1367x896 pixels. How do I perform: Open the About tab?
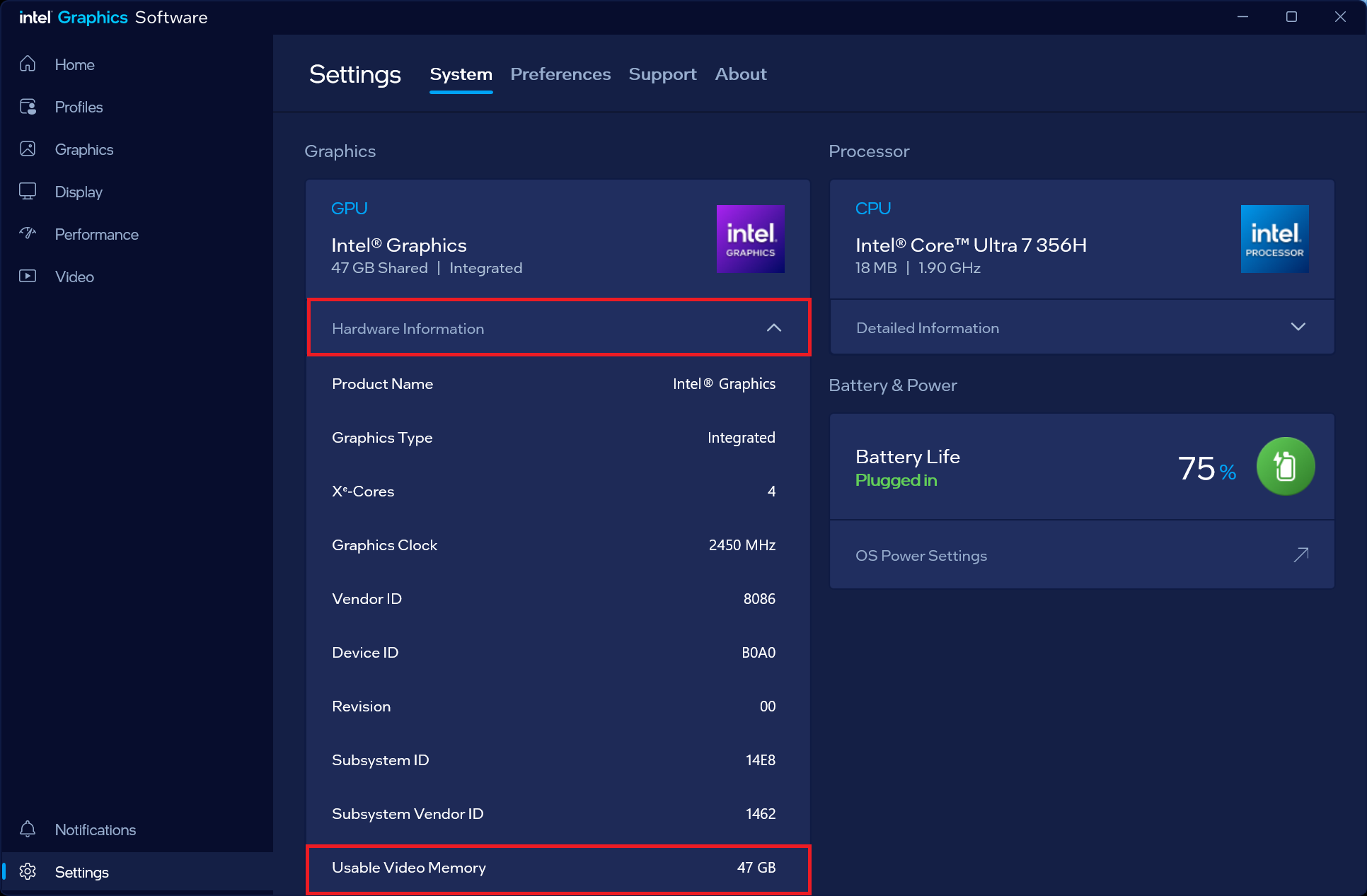tap(741, 74)
